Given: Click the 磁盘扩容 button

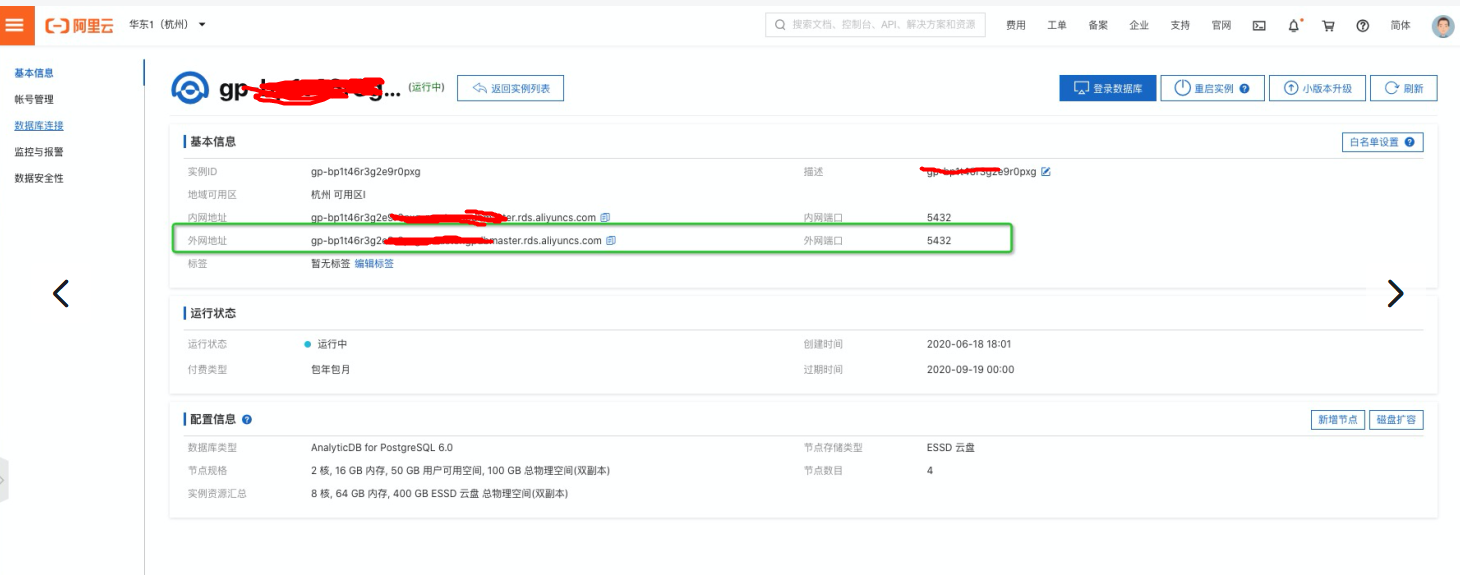Looking at the screenshot, I should pos(1396,420).
